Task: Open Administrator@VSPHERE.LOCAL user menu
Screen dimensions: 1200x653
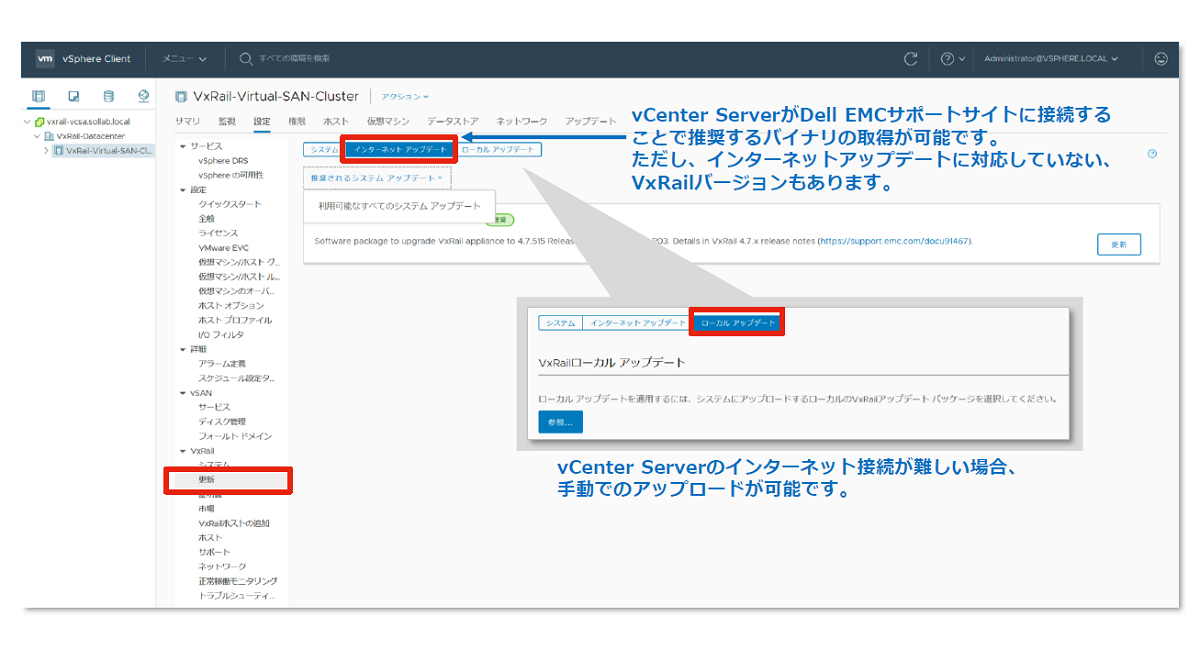Action: pyautogui.click(x=1051, y=59)
